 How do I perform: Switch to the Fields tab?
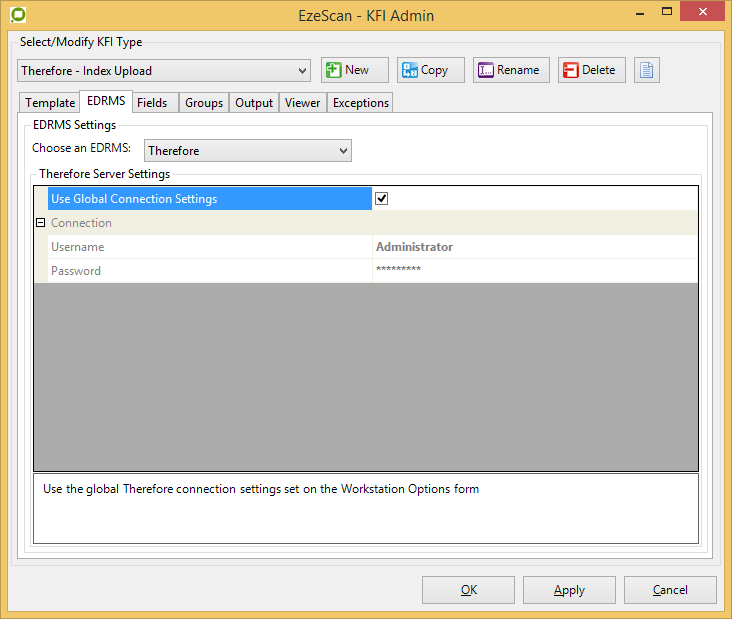click(x=152, y=103)
